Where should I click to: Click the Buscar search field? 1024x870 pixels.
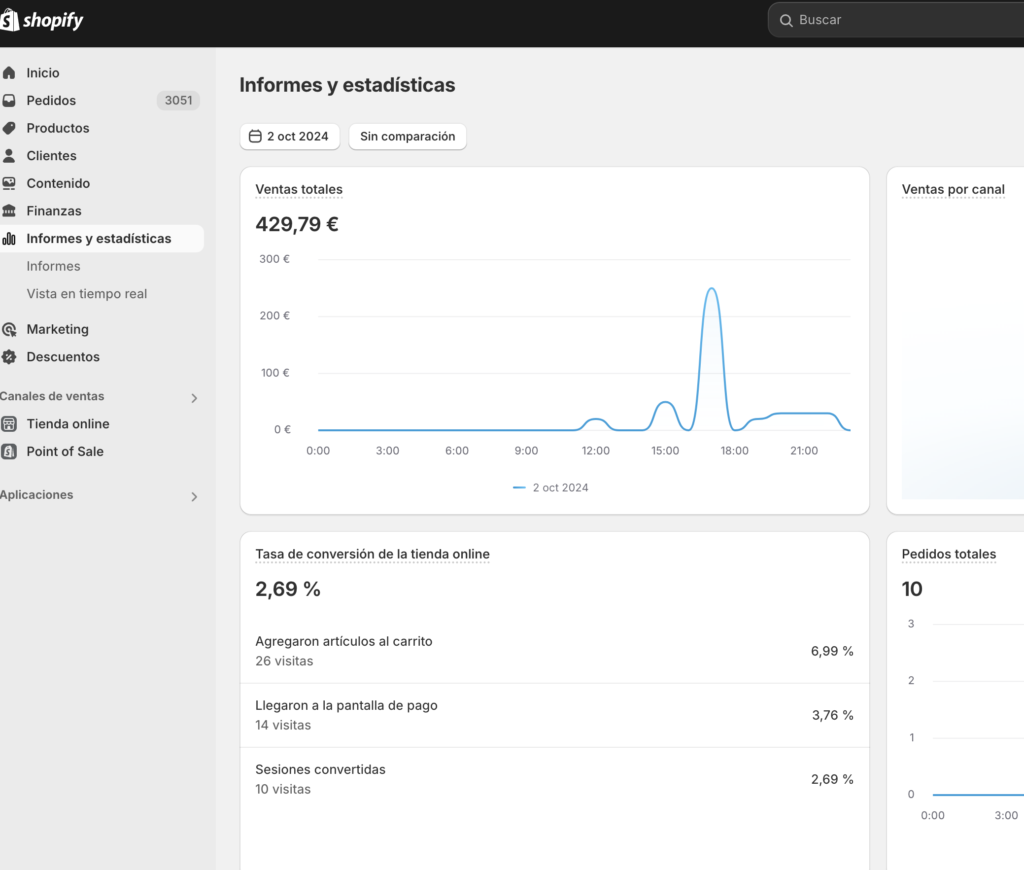point(896,20)
